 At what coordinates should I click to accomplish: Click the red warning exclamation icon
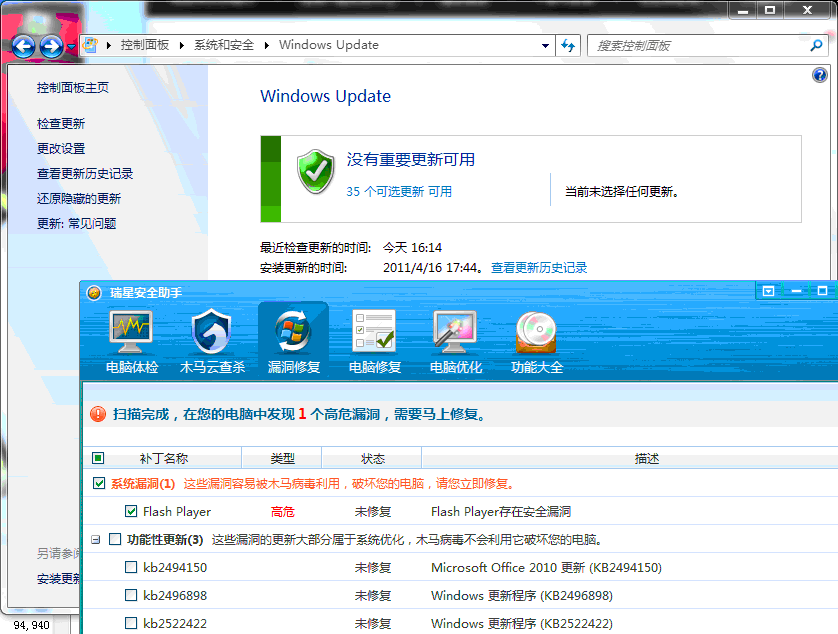(x=98, y=414)
